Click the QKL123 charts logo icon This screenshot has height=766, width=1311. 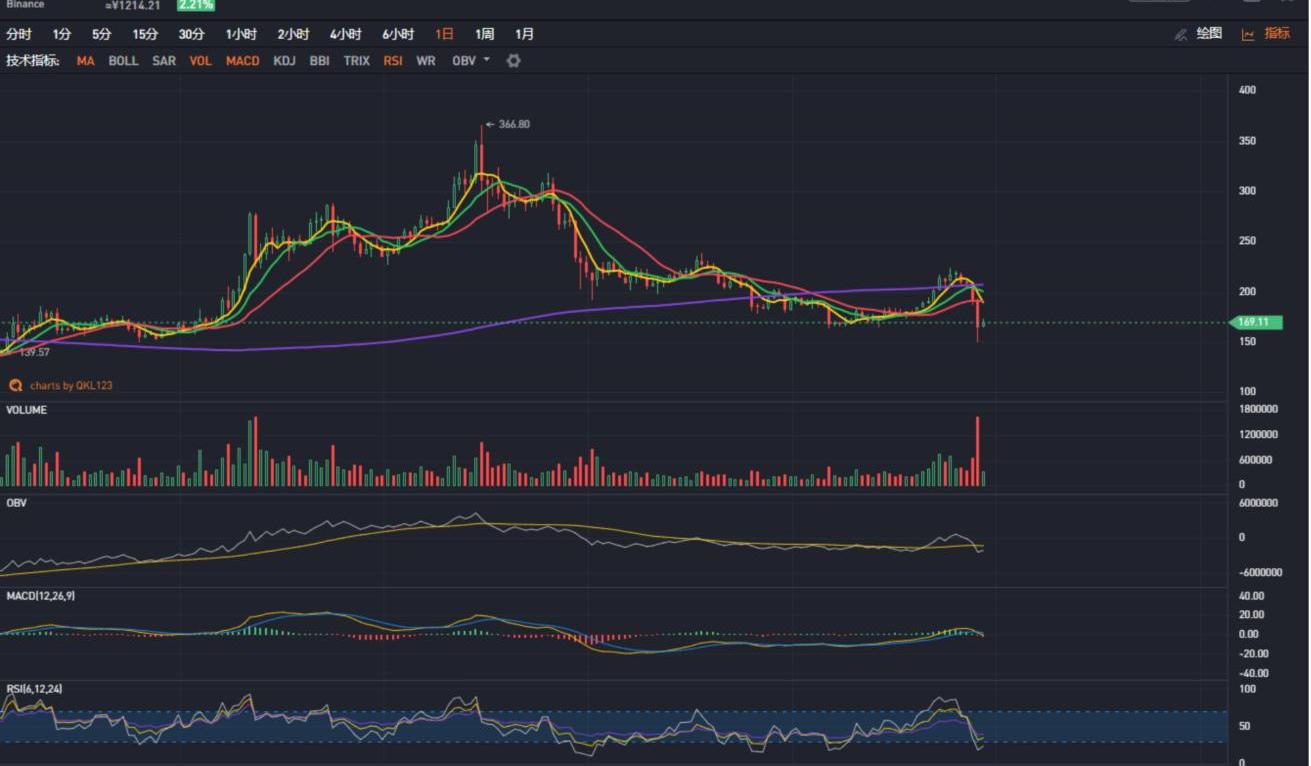(15, 385)
